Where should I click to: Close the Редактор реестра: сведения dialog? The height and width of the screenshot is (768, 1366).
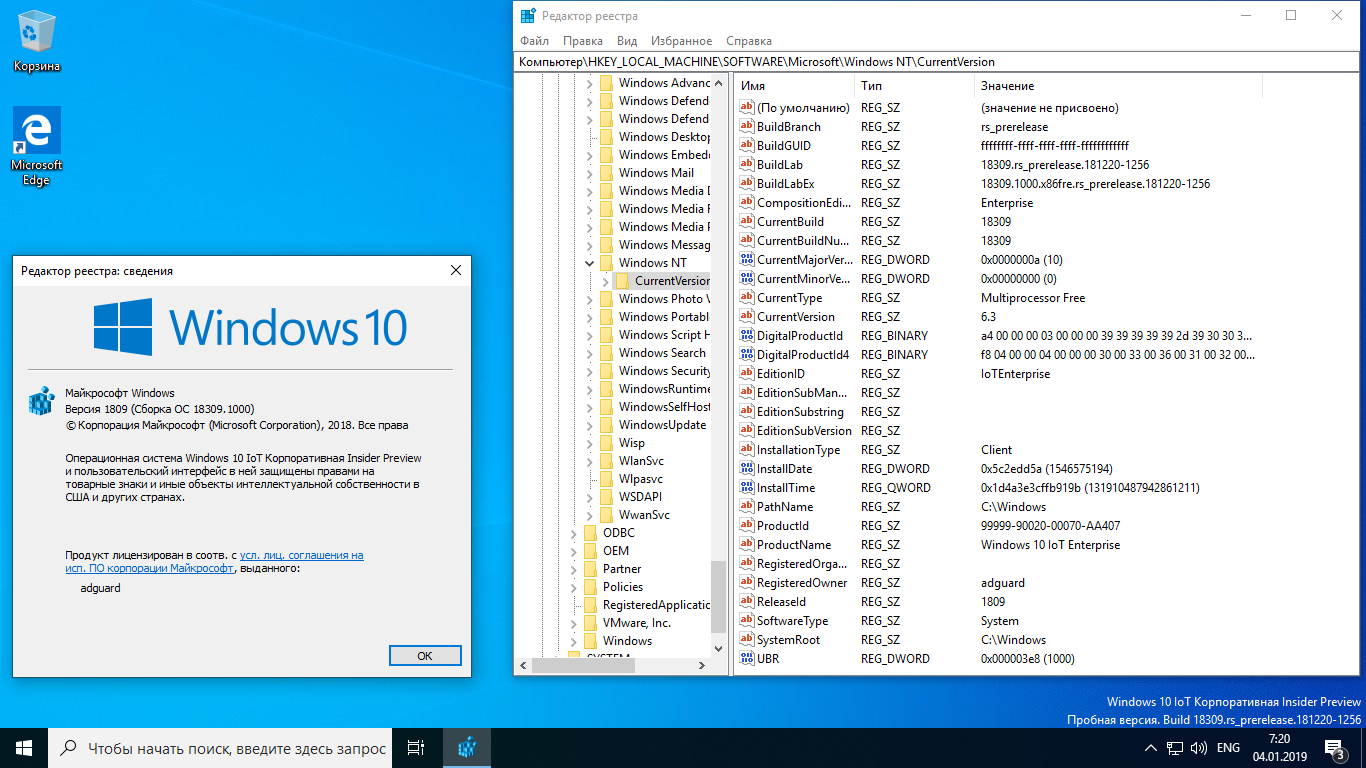coord(456,270)
